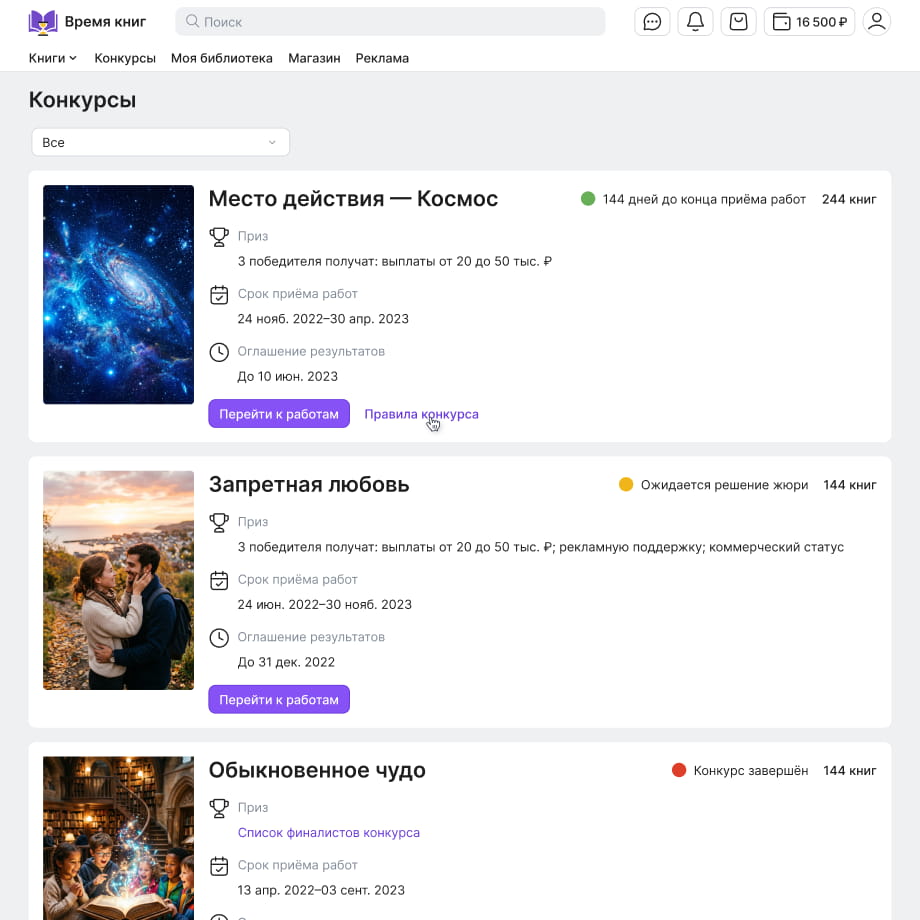
Task: Click the Время книг logo
Action: (87, 22)
